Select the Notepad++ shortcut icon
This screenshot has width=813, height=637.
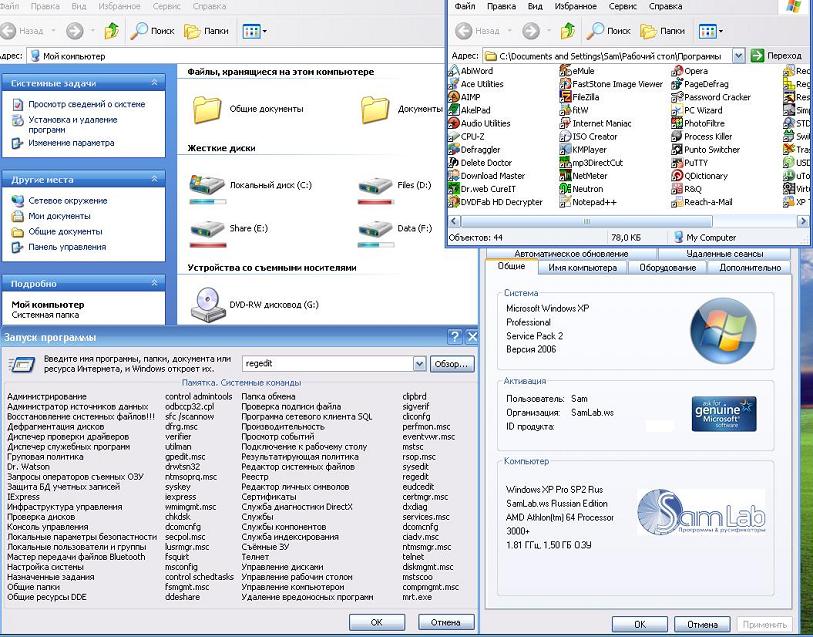coord(565,202)
